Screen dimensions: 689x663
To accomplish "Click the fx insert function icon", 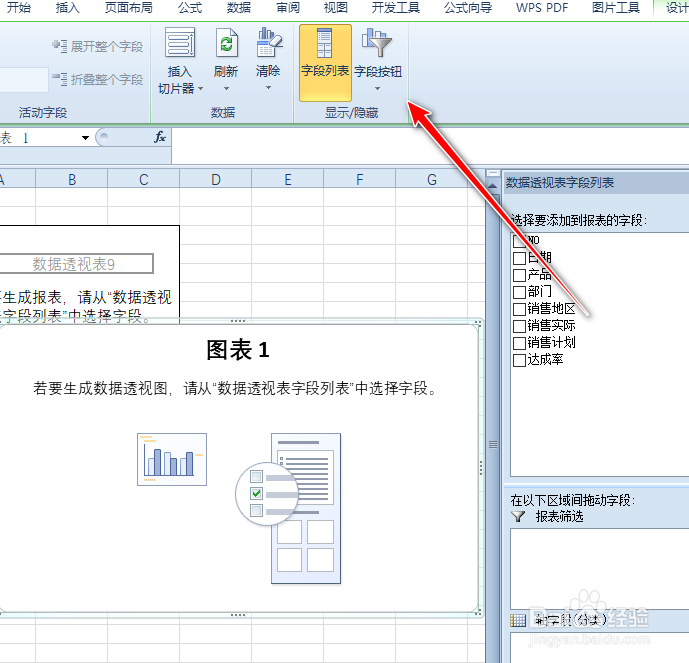I will [160, 137].
